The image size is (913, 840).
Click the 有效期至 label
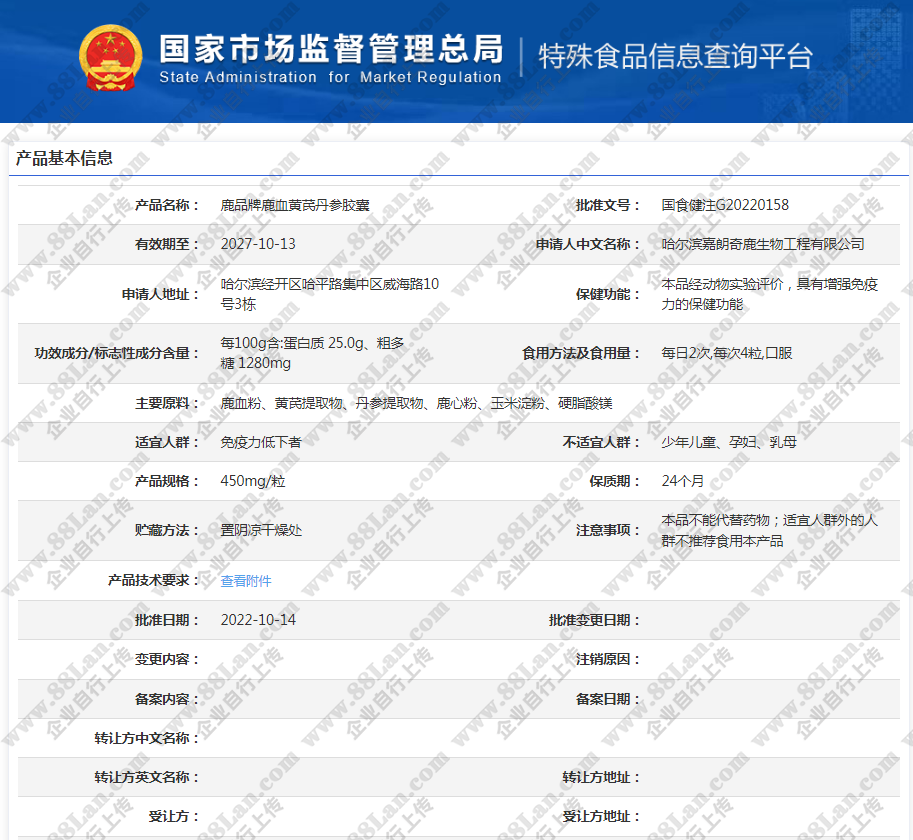tap(167, 244)
